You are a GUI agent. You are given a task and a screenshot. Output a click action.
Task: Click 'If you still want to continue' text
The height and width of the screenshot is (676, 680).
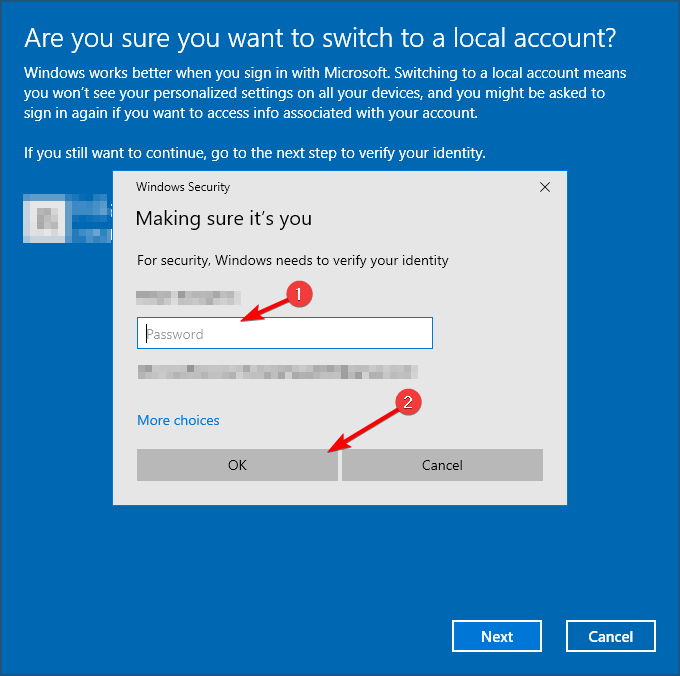[255, 153]
